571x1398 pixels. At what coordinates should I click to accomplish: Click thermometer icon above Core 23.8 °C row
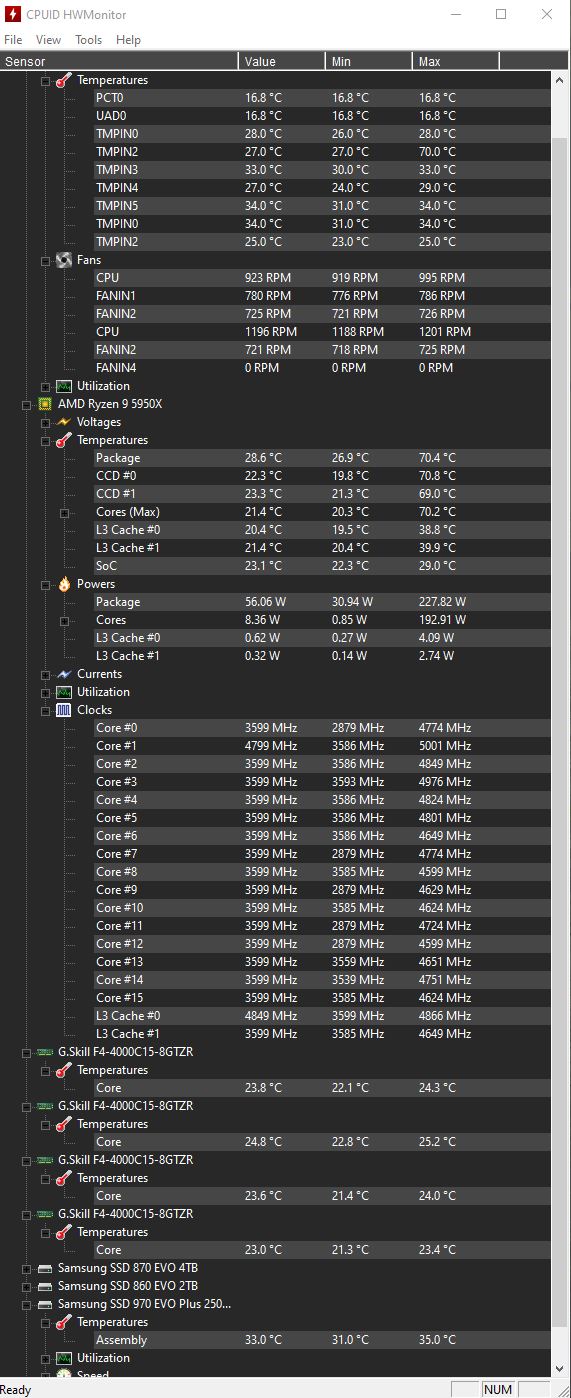click(x=64, y=1070)
